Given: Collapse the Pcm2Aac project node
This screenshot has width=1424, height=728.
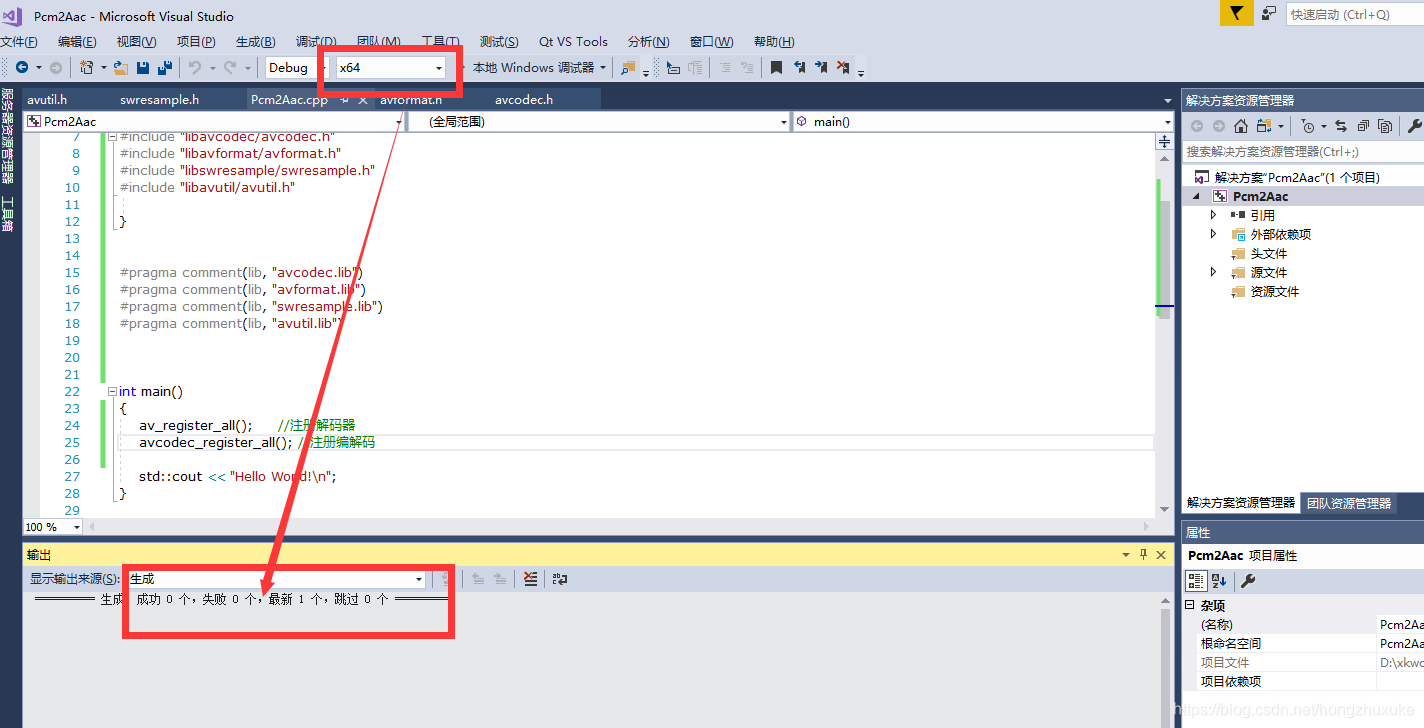Looking at the screenshot, I should click(1197, 196).
